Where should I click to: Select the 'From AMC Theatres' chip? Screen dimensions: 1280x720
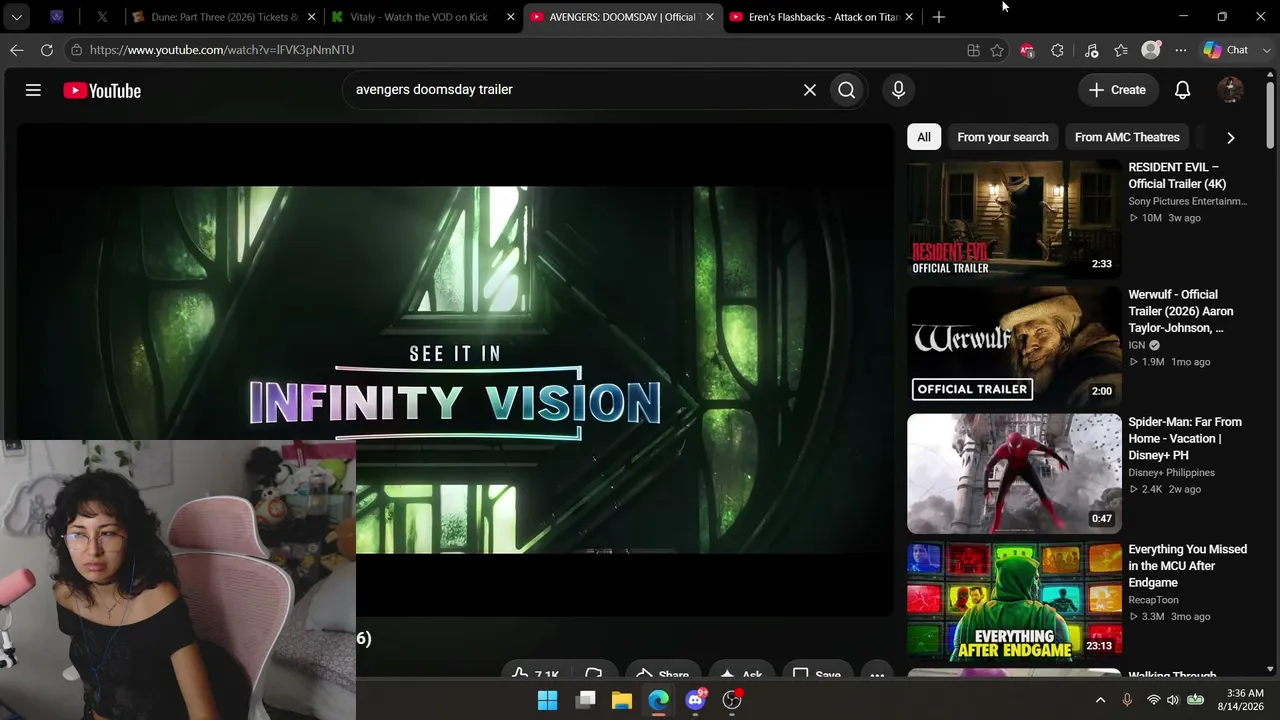1127,137
